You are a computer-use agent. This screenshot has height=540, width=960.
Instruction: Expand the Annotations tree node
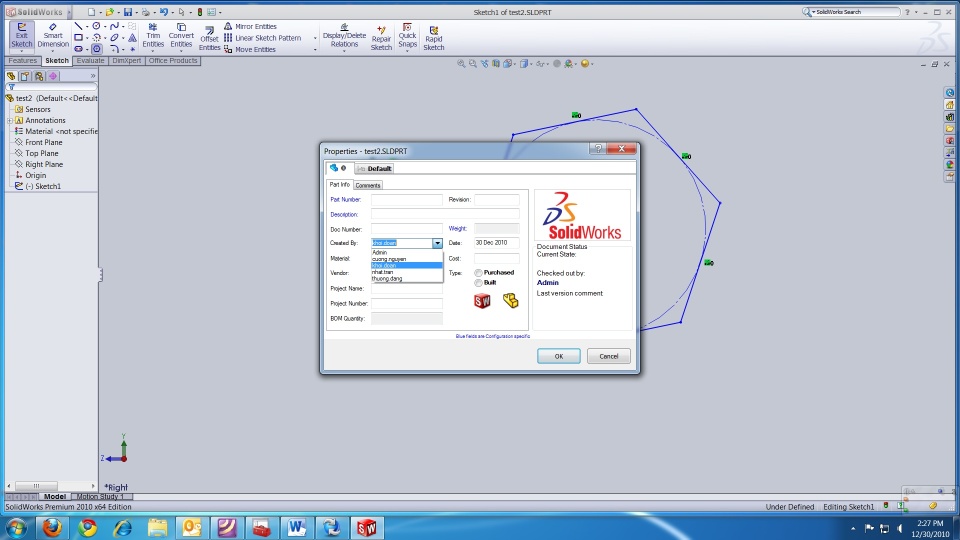[10, 121]
